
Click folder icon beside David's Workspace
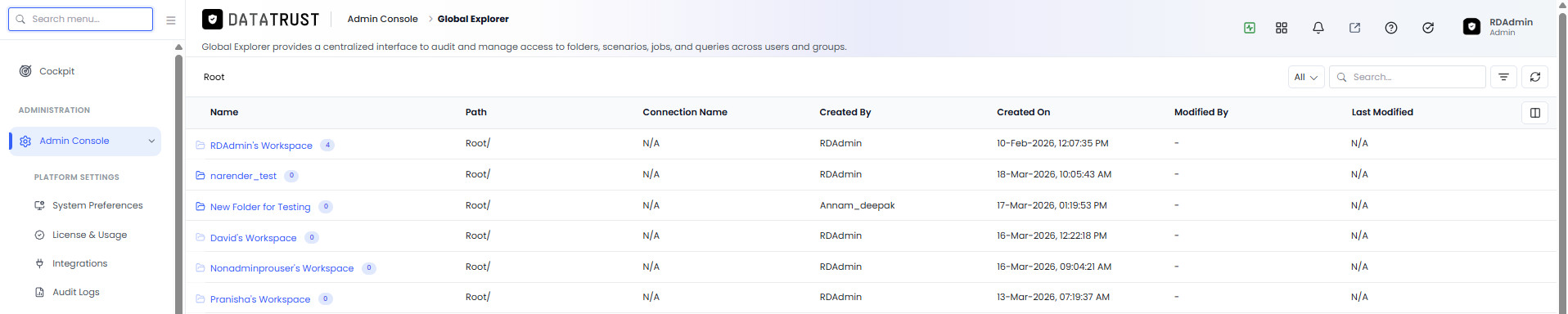(x=201, y=238)
